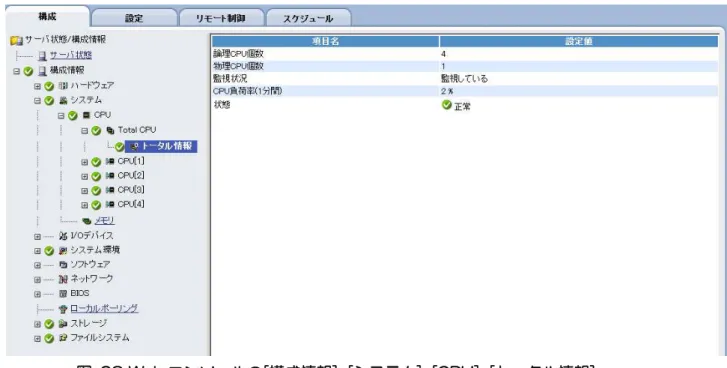Open the 設定 tab
The height and width of the screenshot is (368, 727).
pos(134,18)
